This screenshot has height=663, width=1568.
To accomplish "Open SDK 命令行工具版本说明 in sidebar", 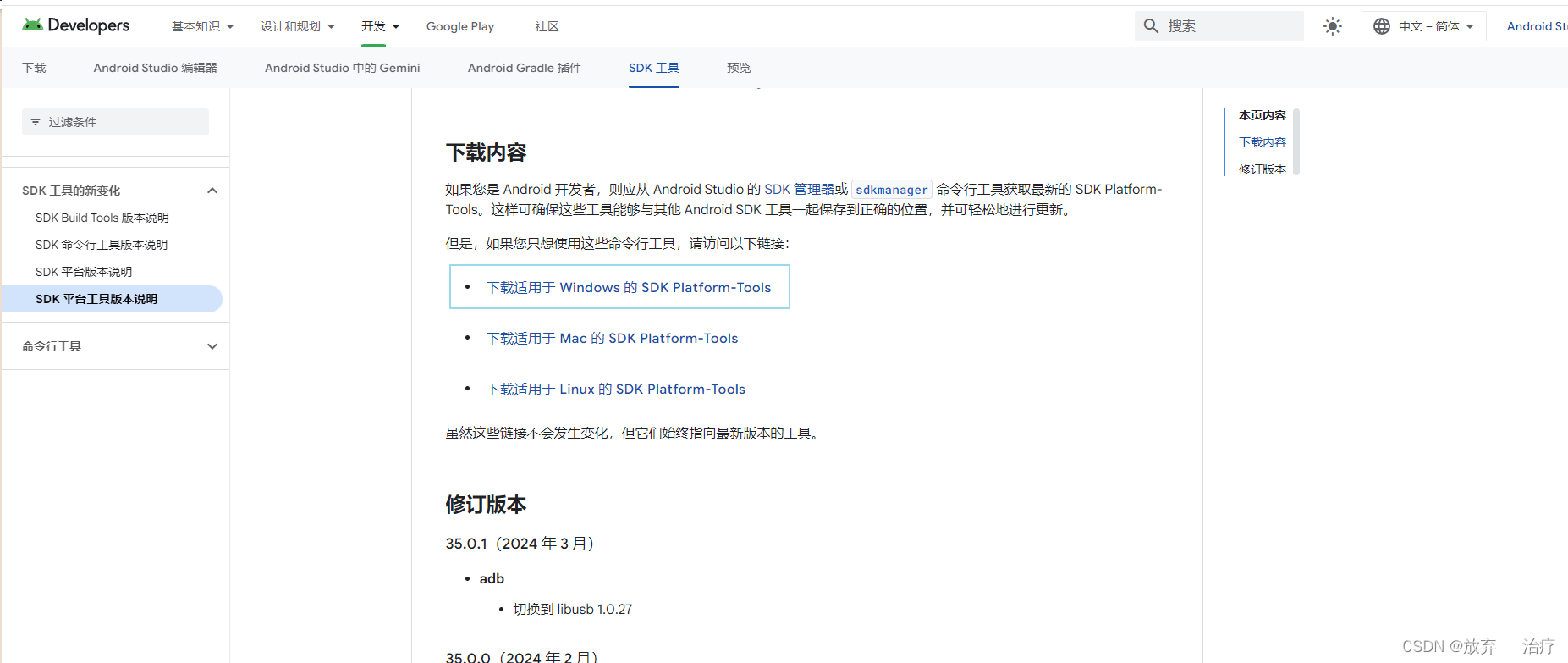I will (x=102, y=245).
